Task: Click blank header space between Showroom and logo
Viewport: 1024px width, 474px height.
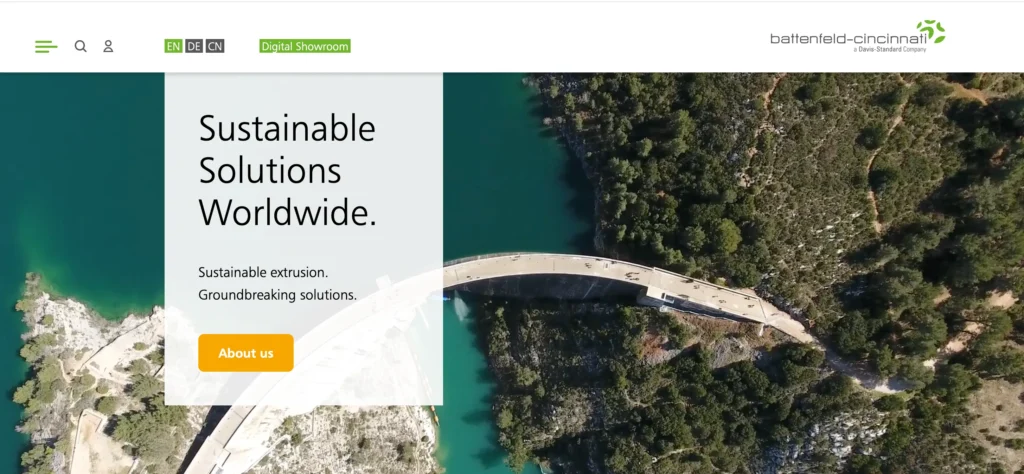Action: tap(555, 46)
